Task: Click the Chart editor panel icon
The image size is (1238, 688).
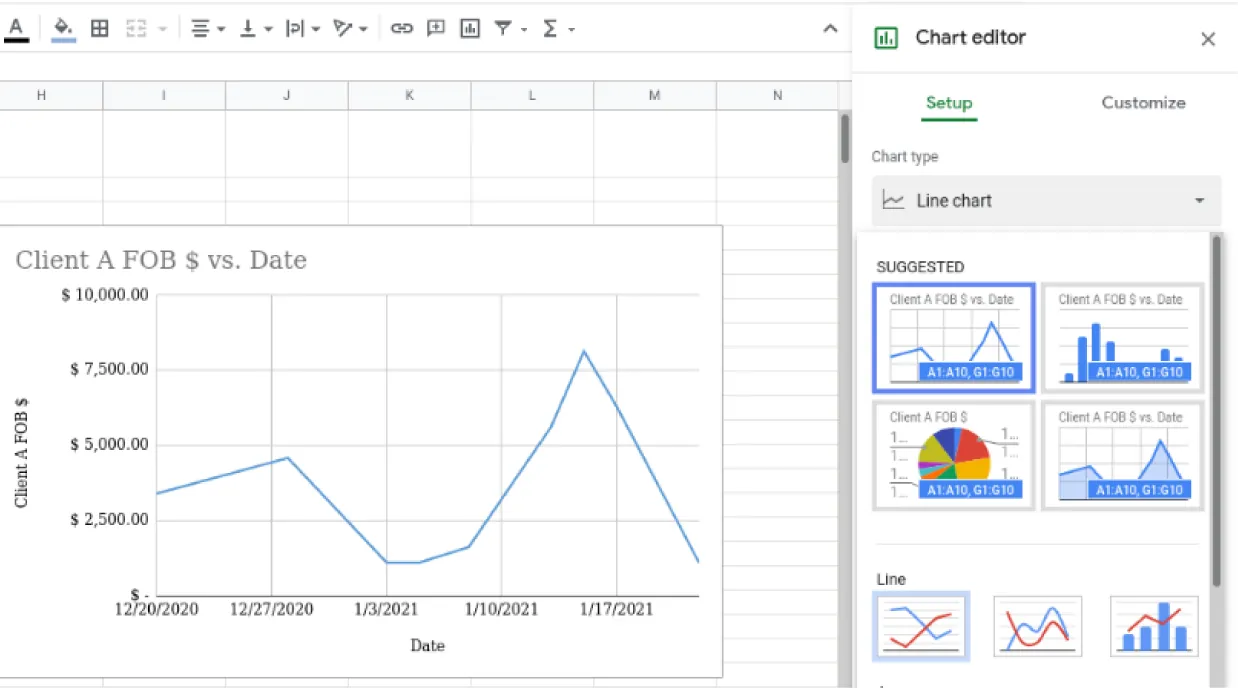Action: pos(886,37)
